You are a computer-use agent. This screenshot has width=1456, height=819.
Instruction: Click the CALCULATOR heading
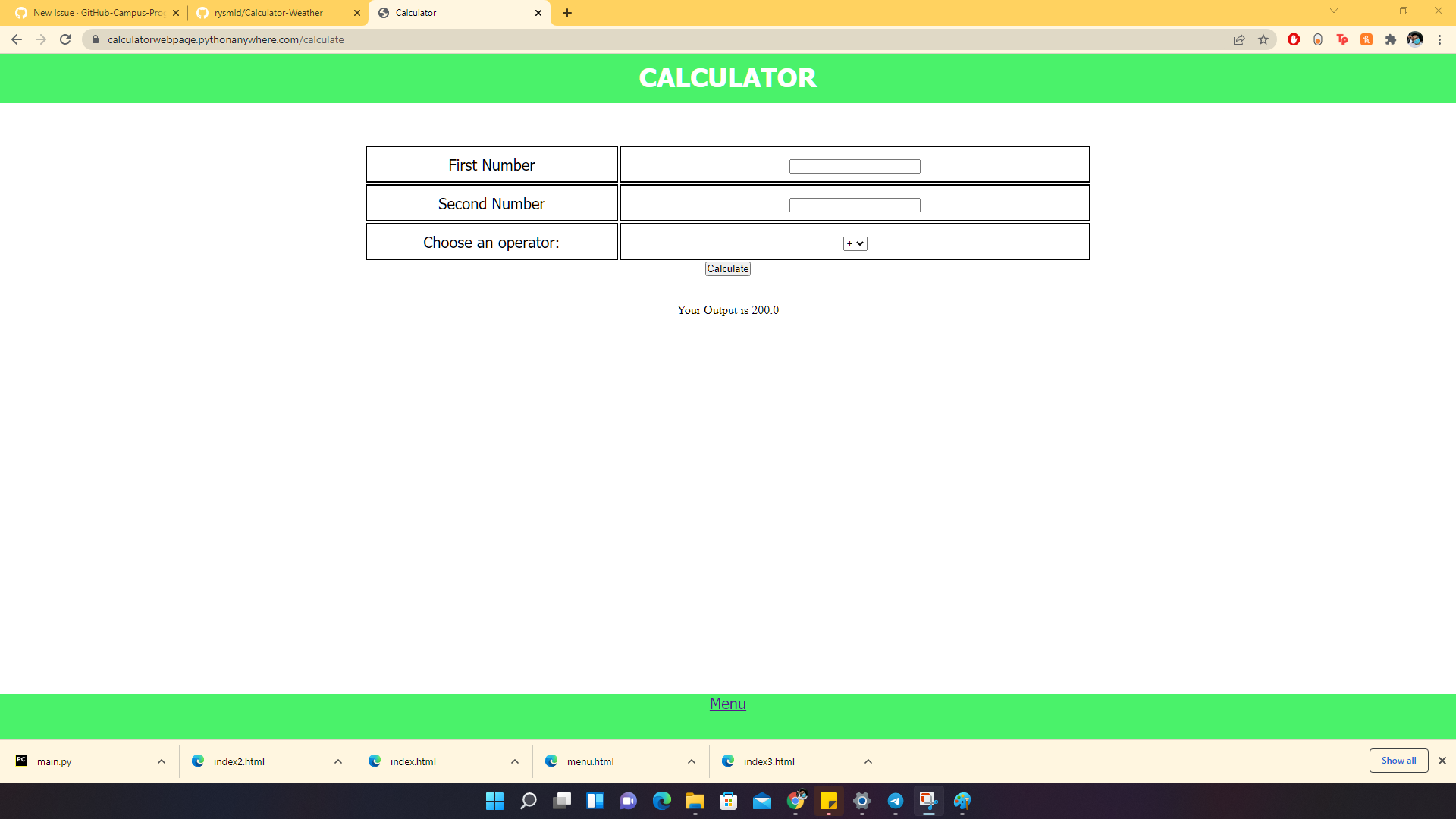click(728, 78)
